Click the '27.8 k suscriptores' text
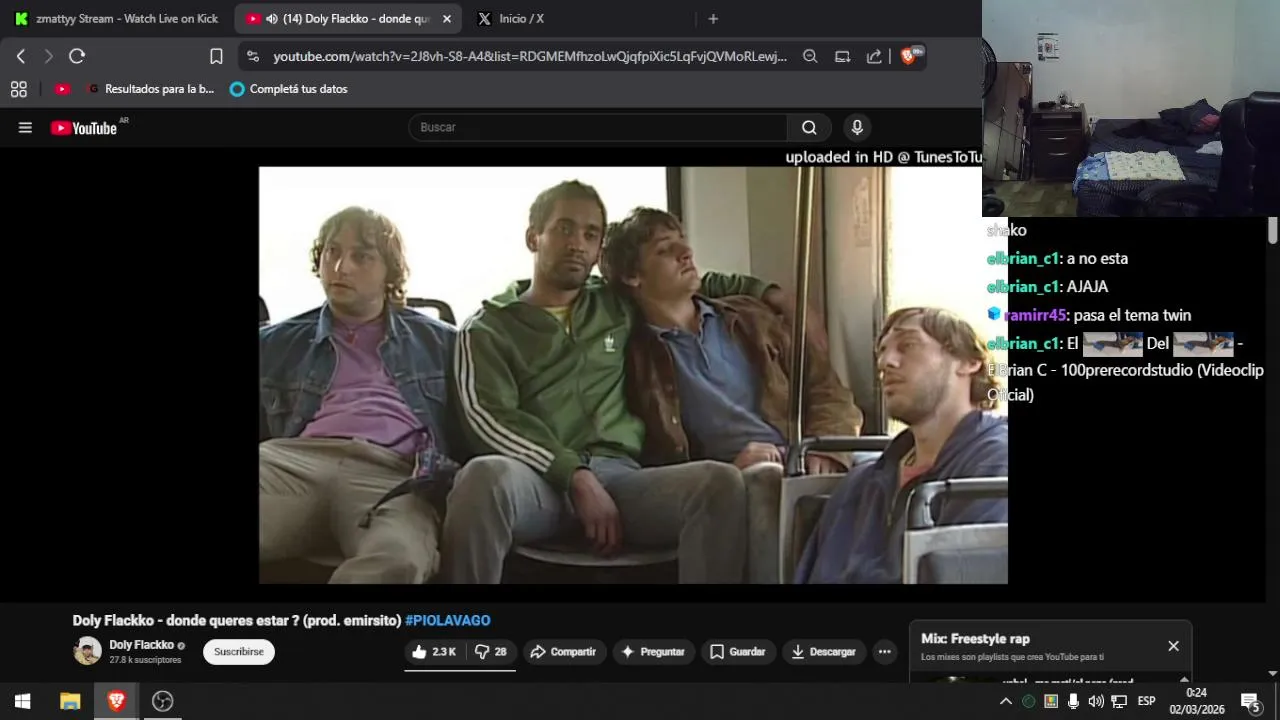Image resolution: width=1280 pixels, height=720 pixels. [x=145, y=660]
